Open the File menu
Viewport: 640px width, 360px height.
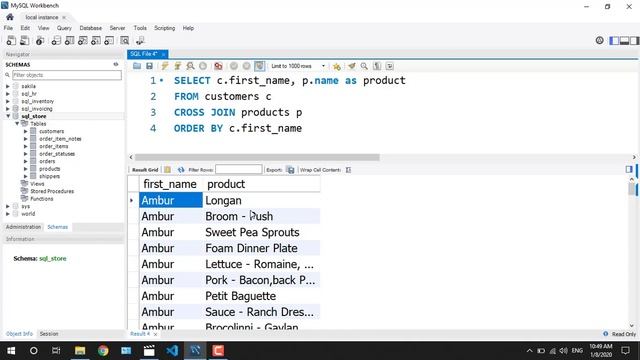pyautogui.click(x=8, y=28)
